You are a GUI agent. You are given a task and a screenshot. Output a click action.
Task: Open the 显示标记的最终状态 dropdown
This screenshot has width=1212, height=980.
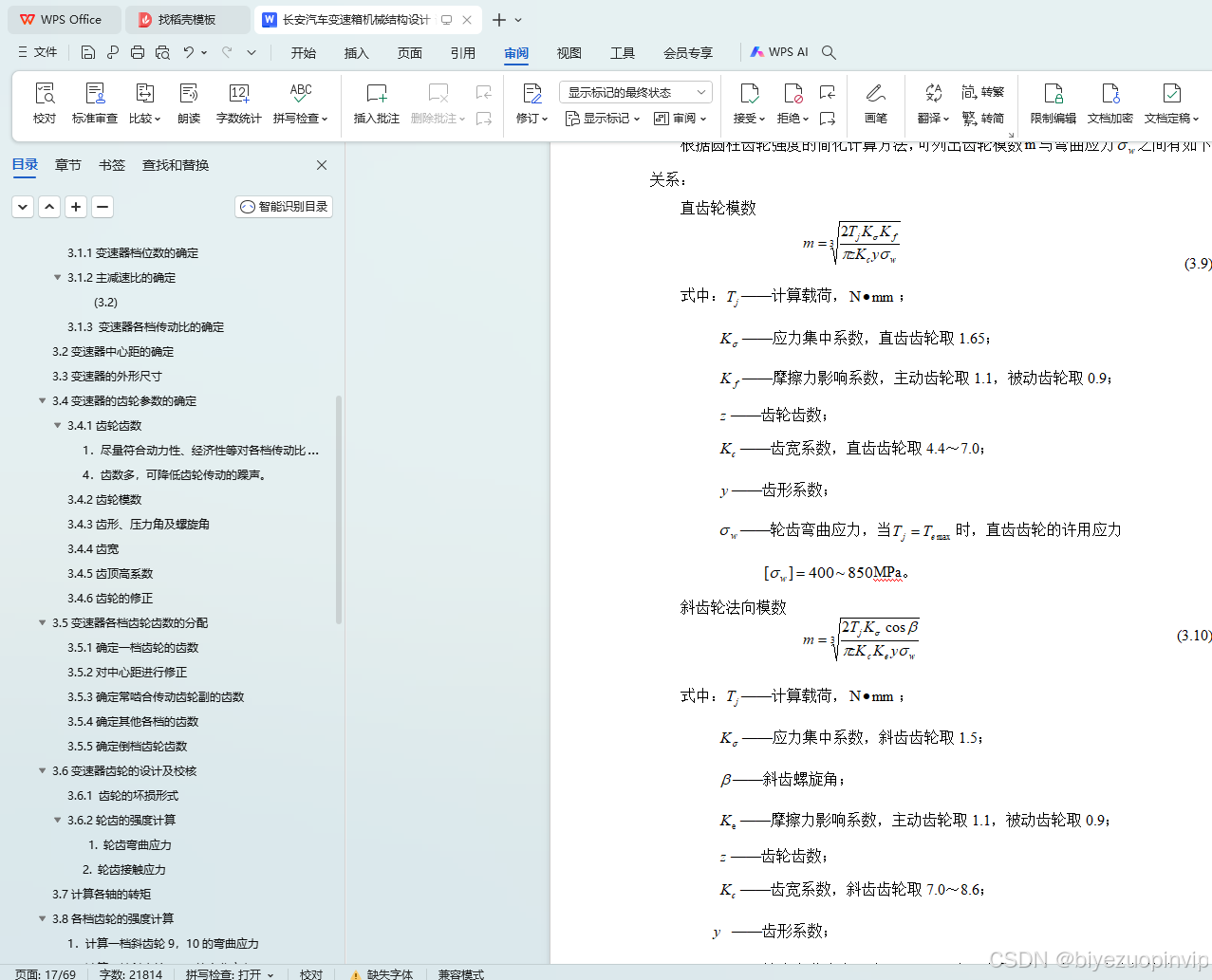coord(636,92)
